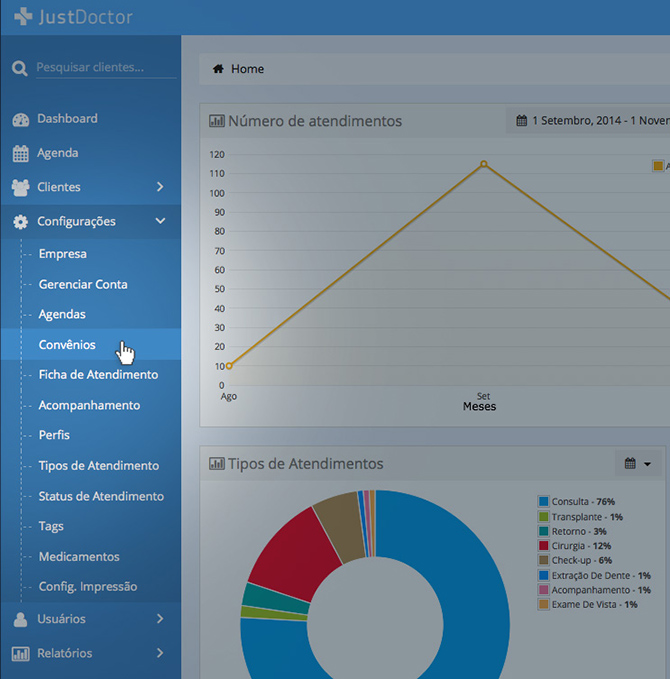Click the Extração De Dente legend swatch

(x=544, y=576)
